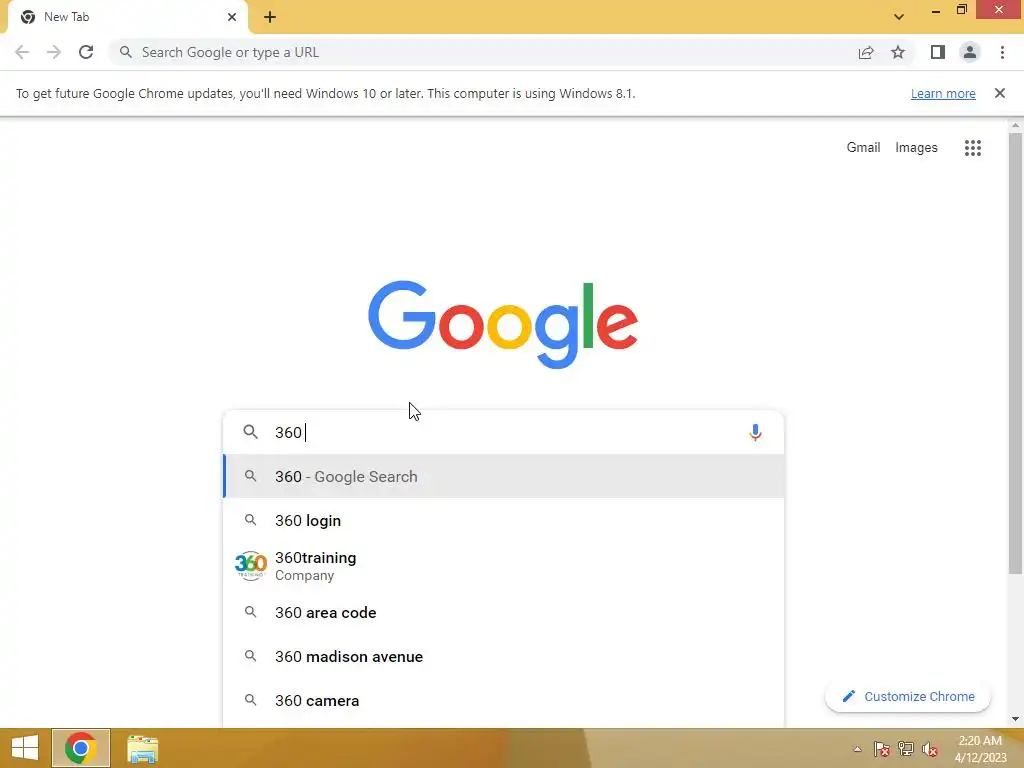Click the Google logo
Viewport: 1024px width, 768px height.
pyautogui.click(x=503, y=325)
